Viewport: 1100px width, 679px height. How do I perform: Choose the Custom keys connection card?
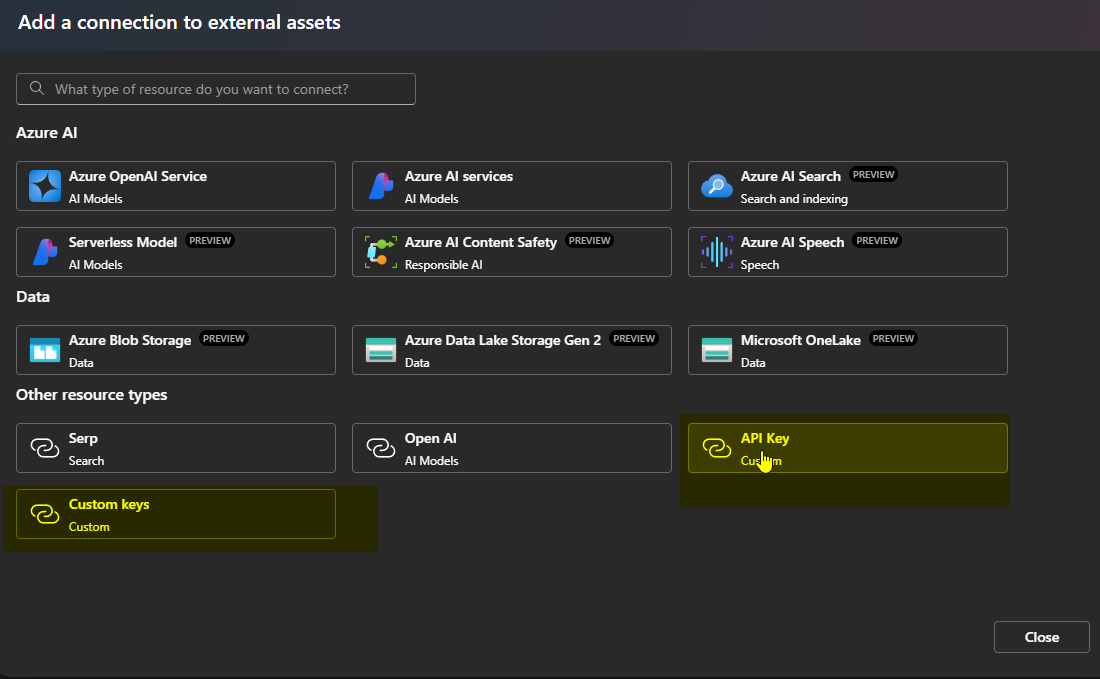pyautogui.click(x=176, y=514)
